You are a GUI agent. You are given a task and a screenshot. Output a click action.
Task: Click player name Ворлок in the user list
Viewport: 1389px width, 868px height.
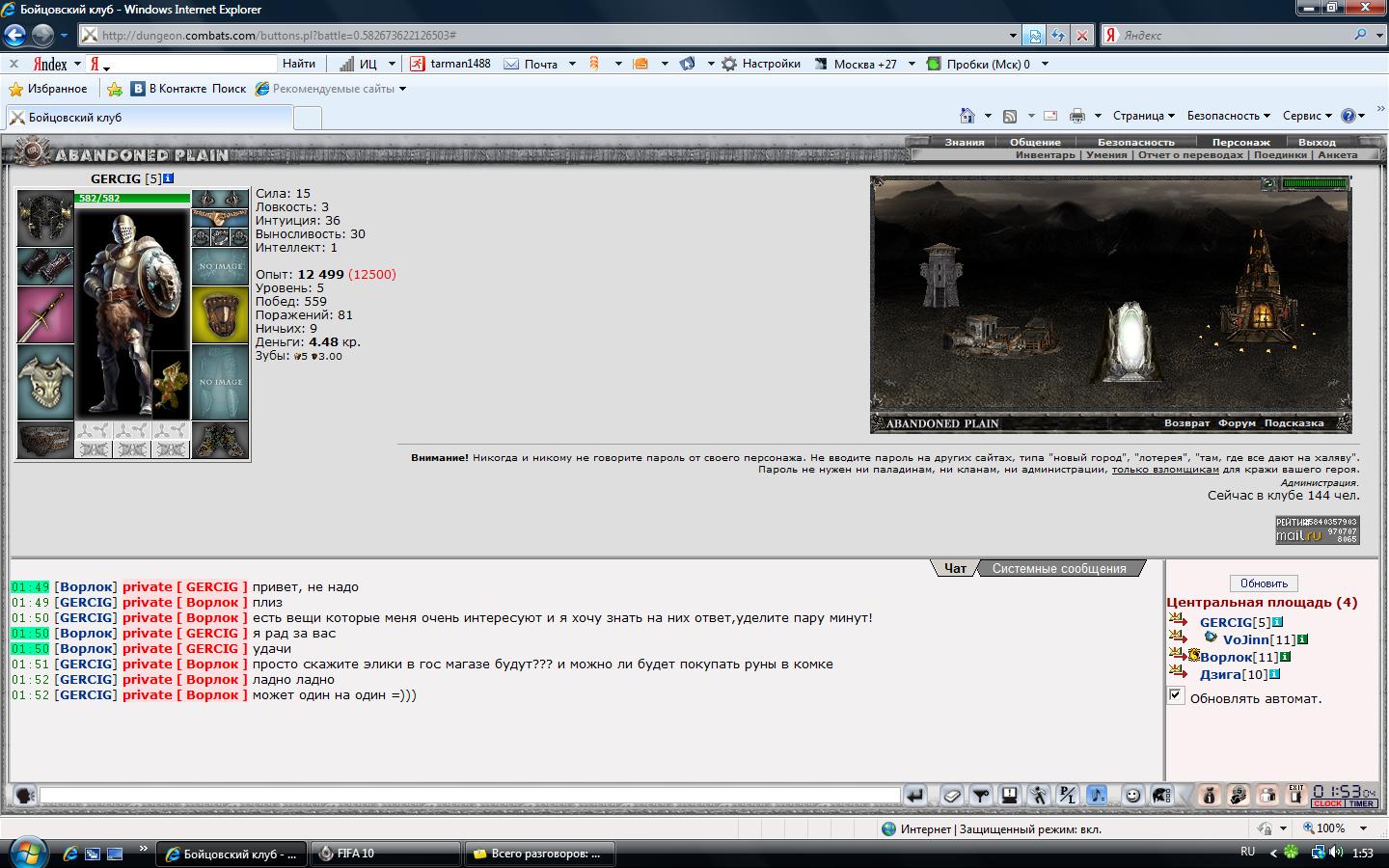point(1226,657)
